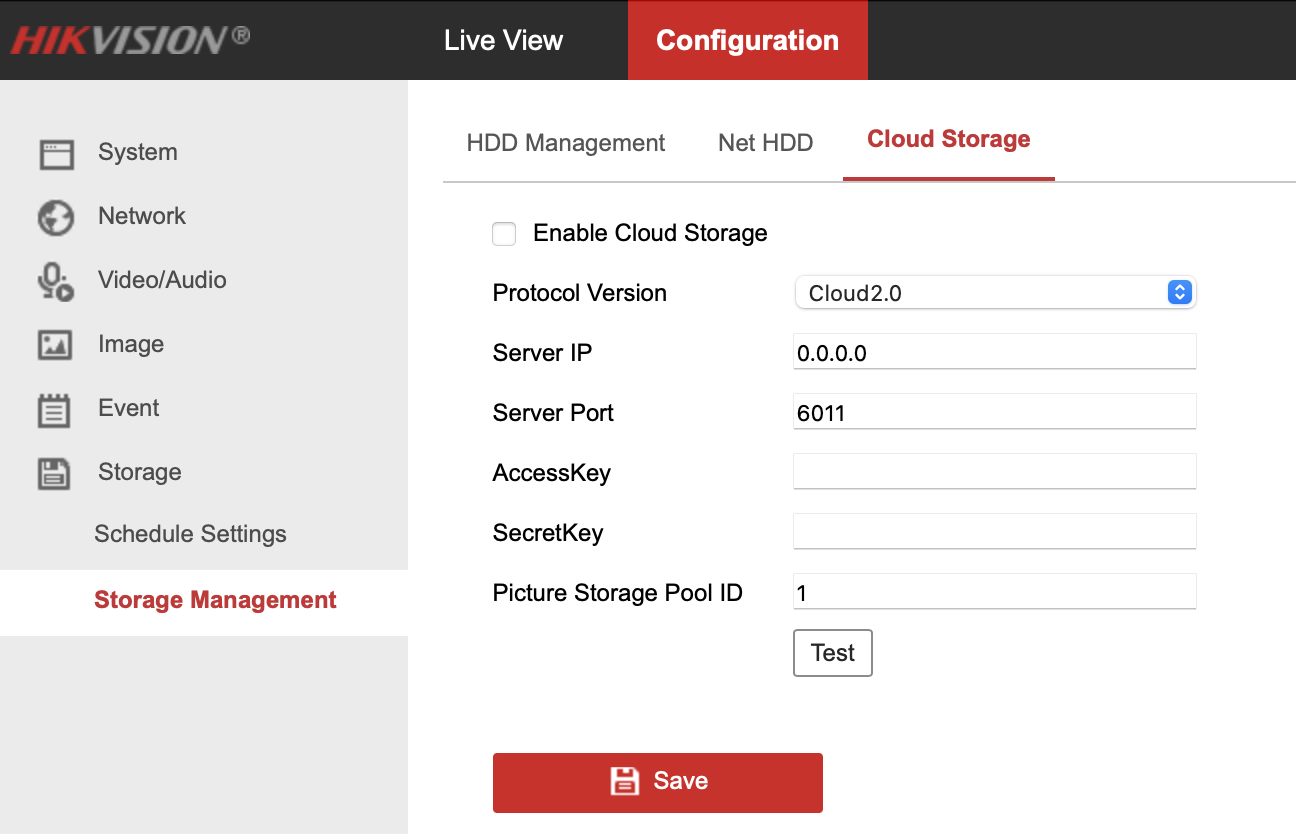1296x834 pixels.
Task: Open the Protocol Version dropdown
Action: 994,293
